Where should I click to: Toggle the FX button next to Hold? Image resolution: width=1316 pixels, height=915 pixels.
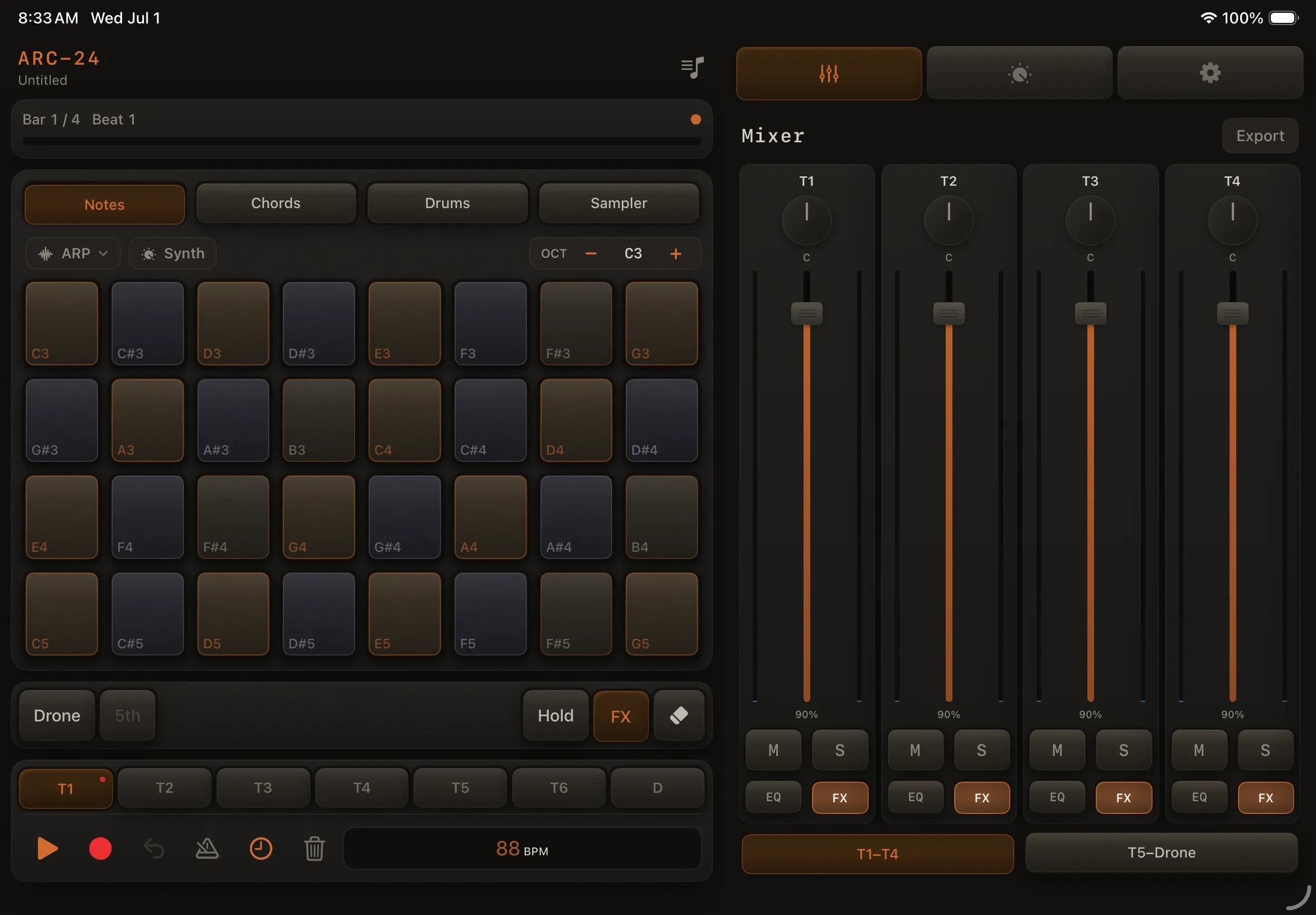(621, 716)
